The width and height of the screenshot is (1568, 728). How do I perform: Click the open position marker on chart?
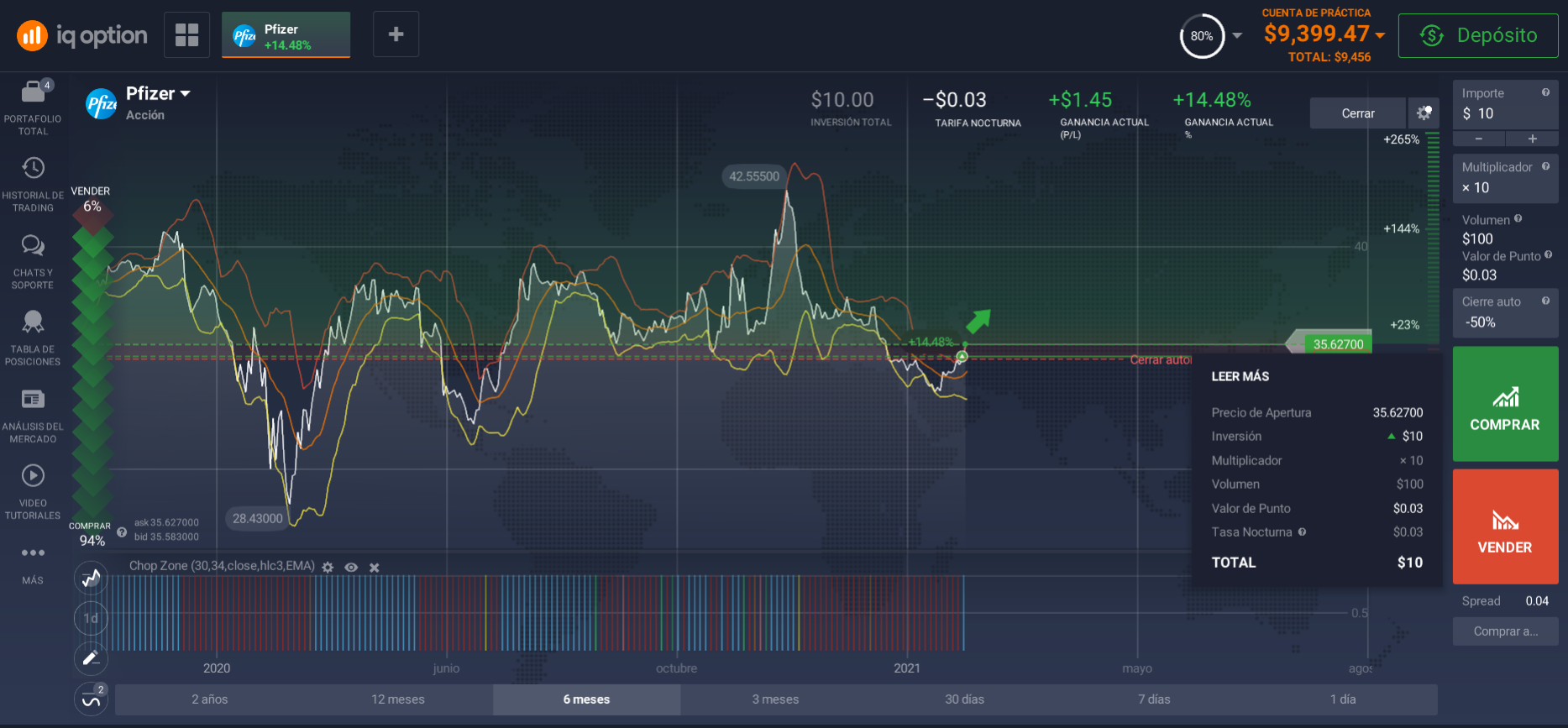click(x=962, y=357)
